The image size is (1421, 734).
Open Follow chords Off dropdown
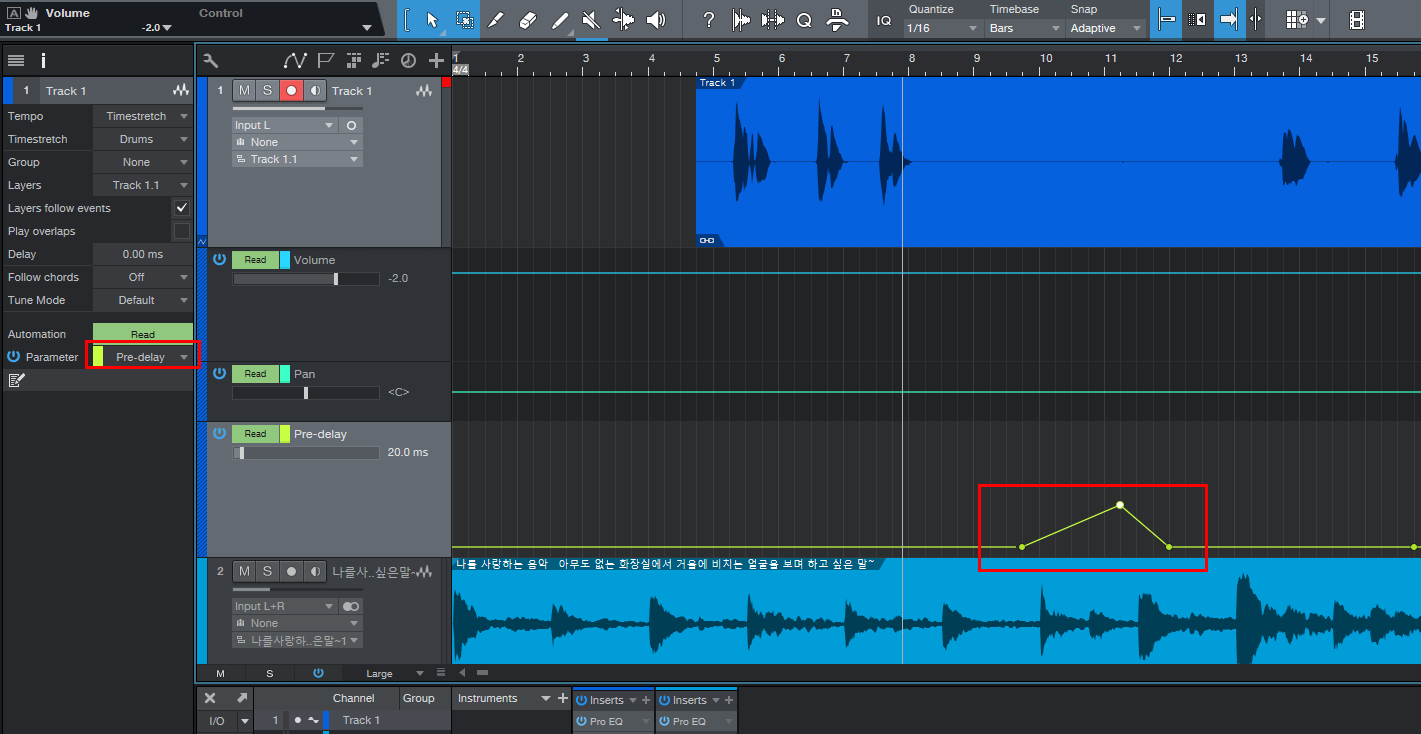pyautogui.click(x=142, y=277)
